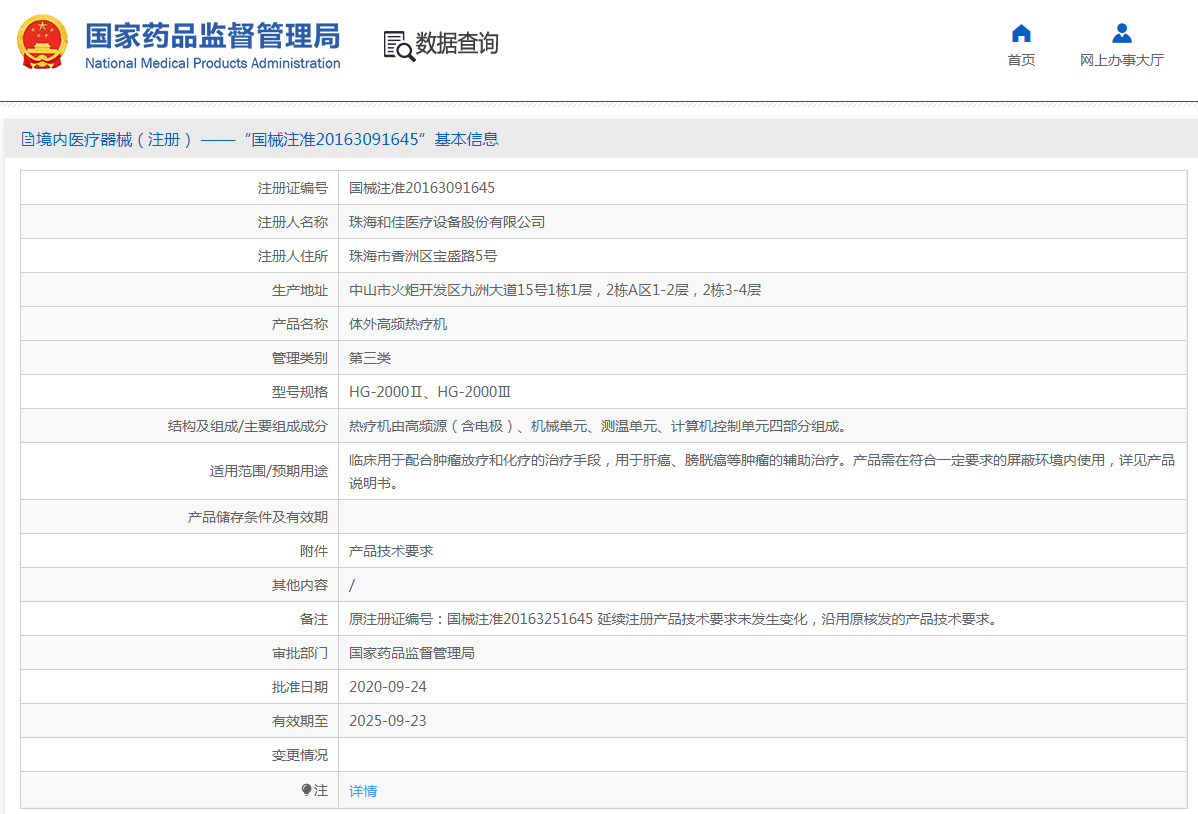Click product name 体外高频热疗机
This screenshot has width=1198, height=814.
(x=398, y=324)
